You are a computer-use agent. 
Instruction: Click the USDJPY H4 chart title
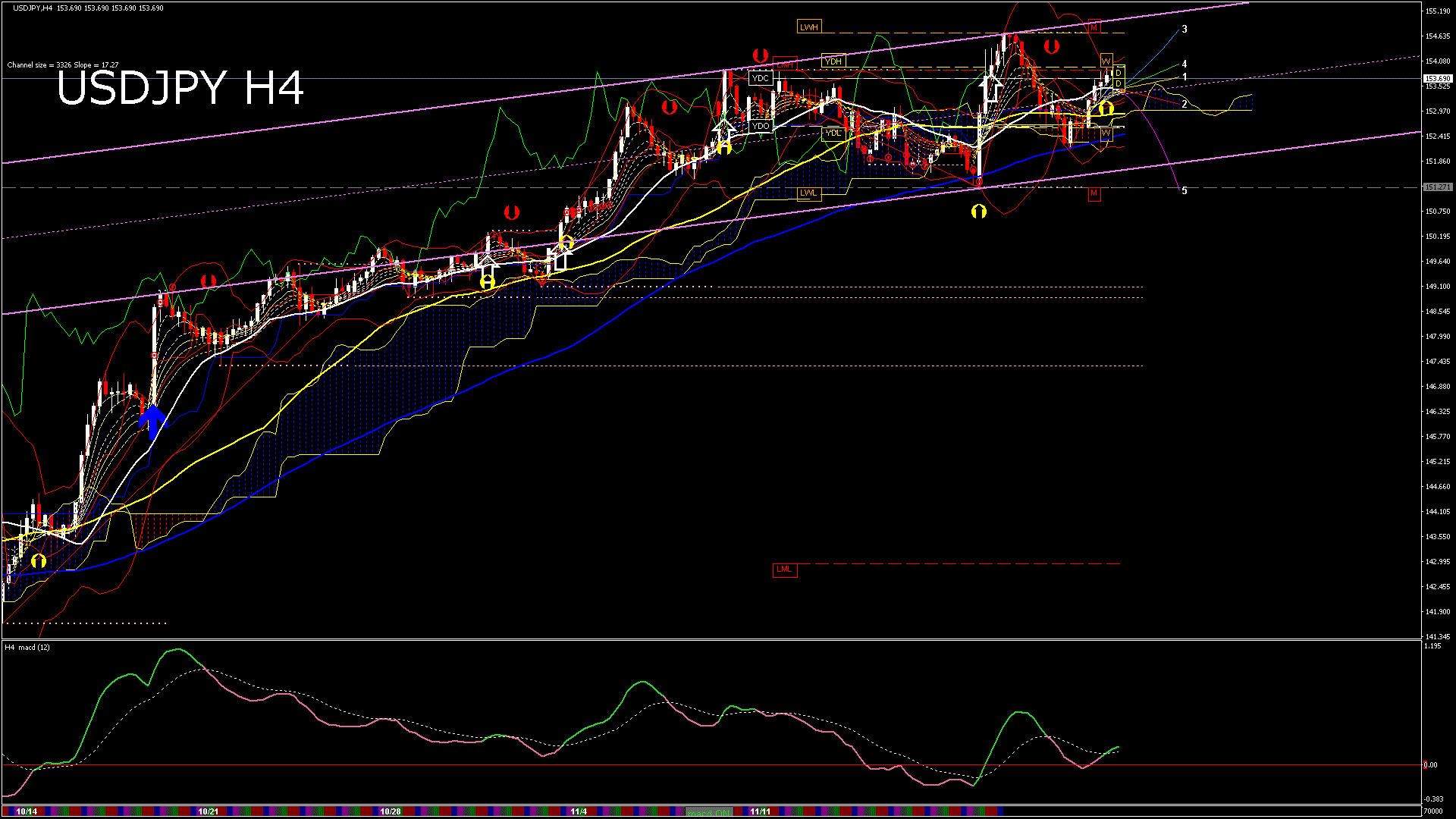pos(180,88)
